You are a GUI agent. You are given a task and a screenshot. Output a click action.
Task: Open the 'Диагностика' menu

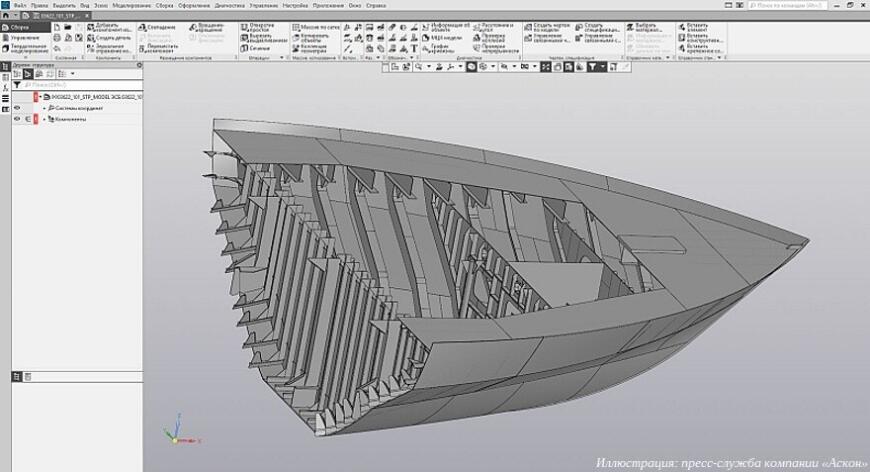pyautogui.click(x=229, y=5)
